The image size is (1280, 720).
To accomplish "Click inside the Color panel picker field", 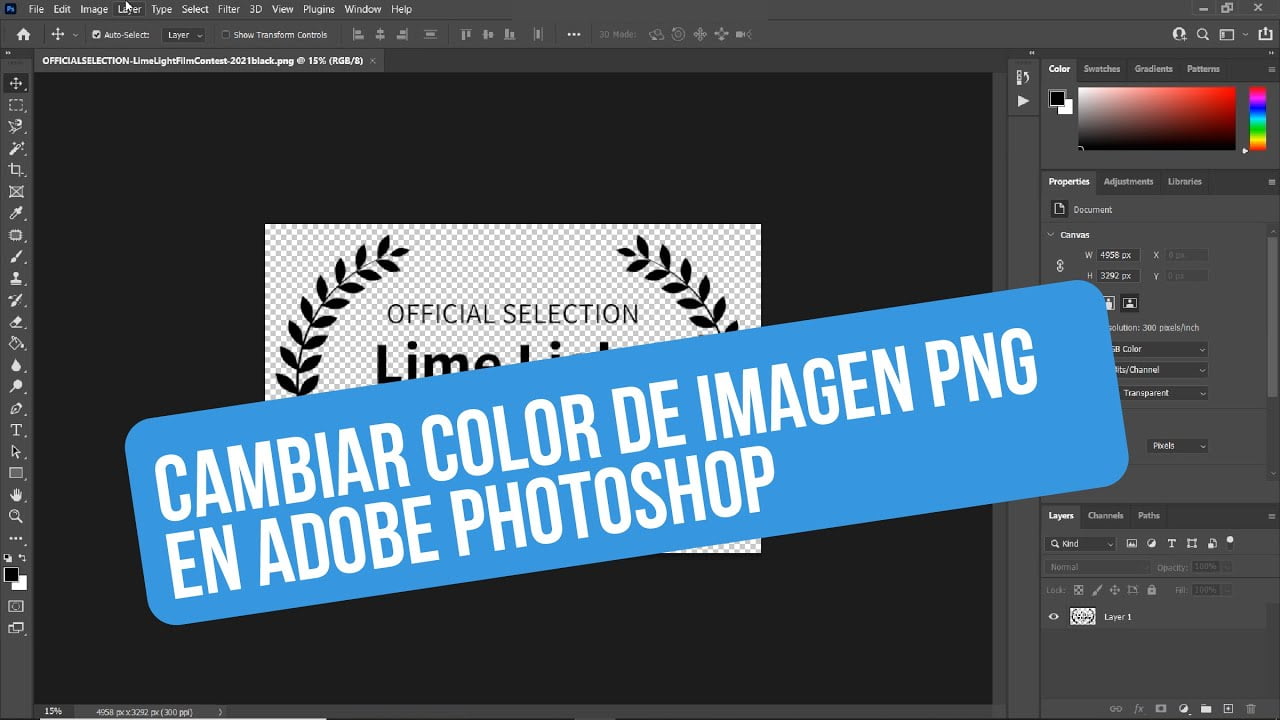I will click(1157, 118).
